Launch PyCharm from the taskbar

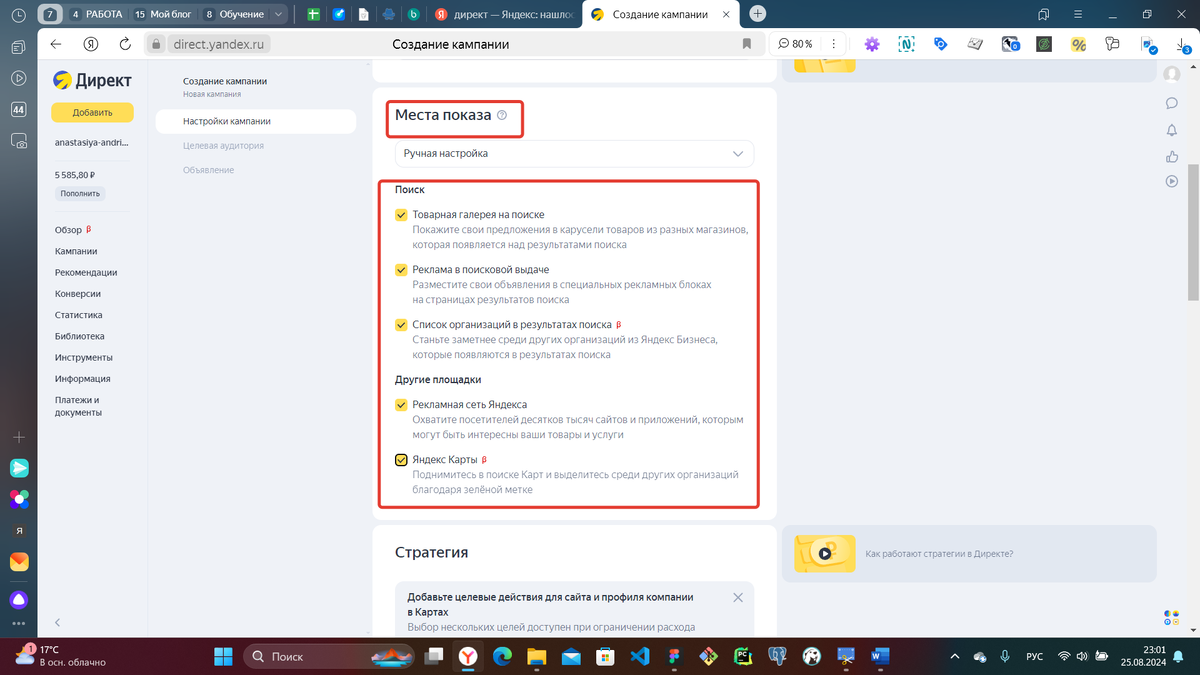click(x=743, y=656)
